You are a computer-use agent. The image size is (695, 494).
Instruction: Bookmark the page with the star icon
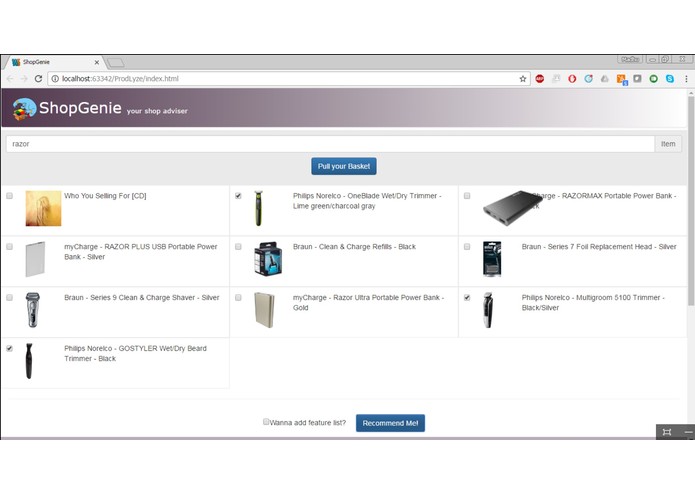click(523, 79)
